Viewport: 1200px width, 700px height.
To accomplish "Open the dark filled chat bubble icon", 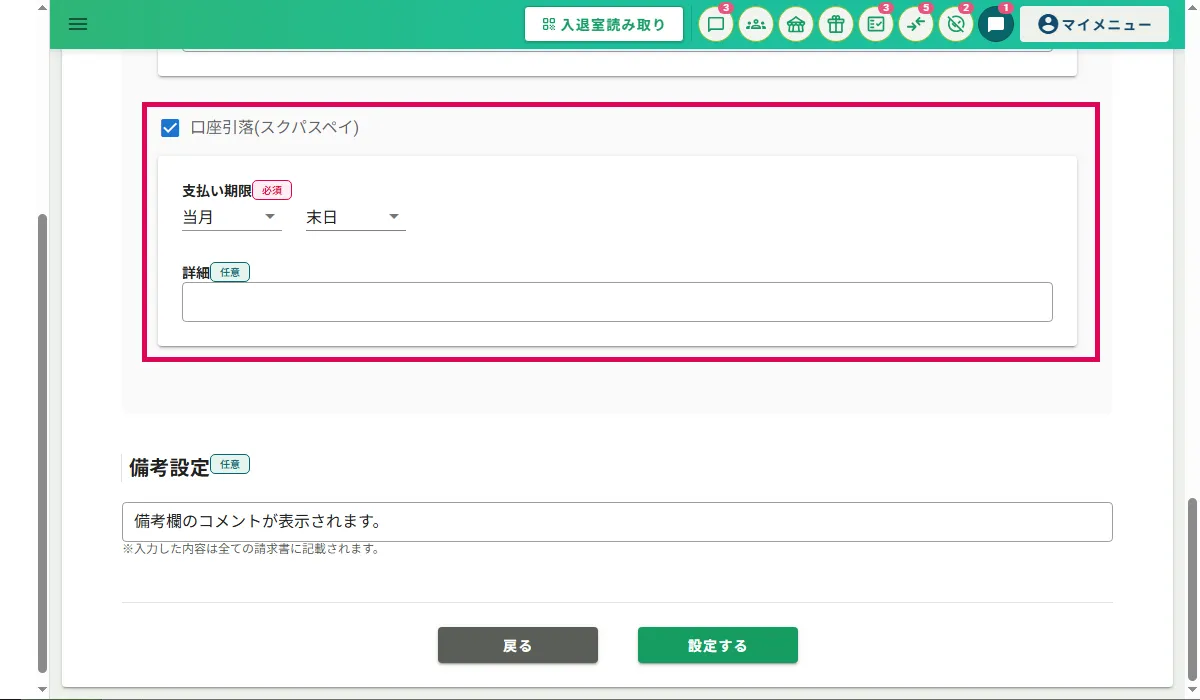I will [x=996, y=25].
